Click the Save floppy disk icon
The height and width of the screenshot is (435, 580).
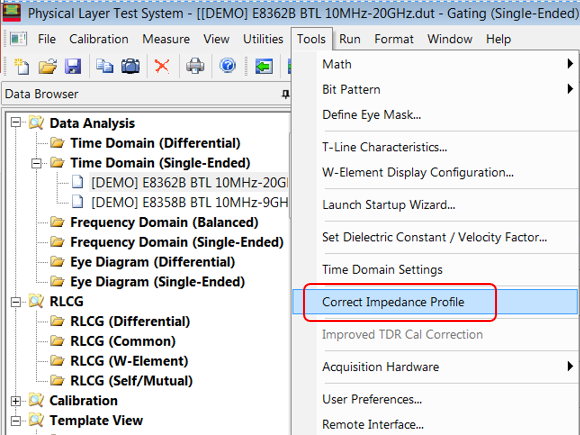coord(73,66)
